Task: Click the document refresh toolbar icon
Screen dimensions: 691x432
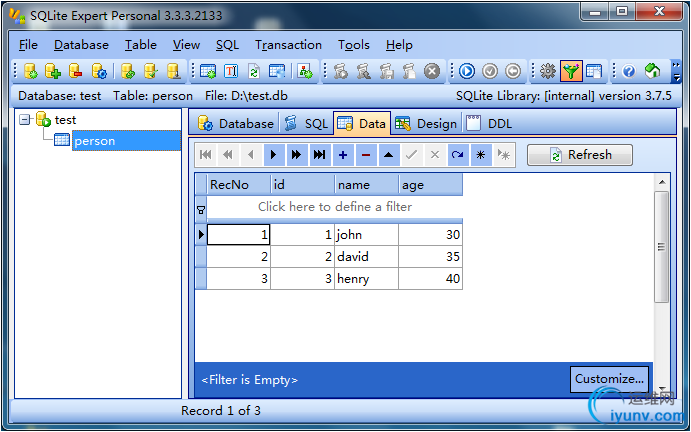Action: pyautogui.click(x=254, y=71)
